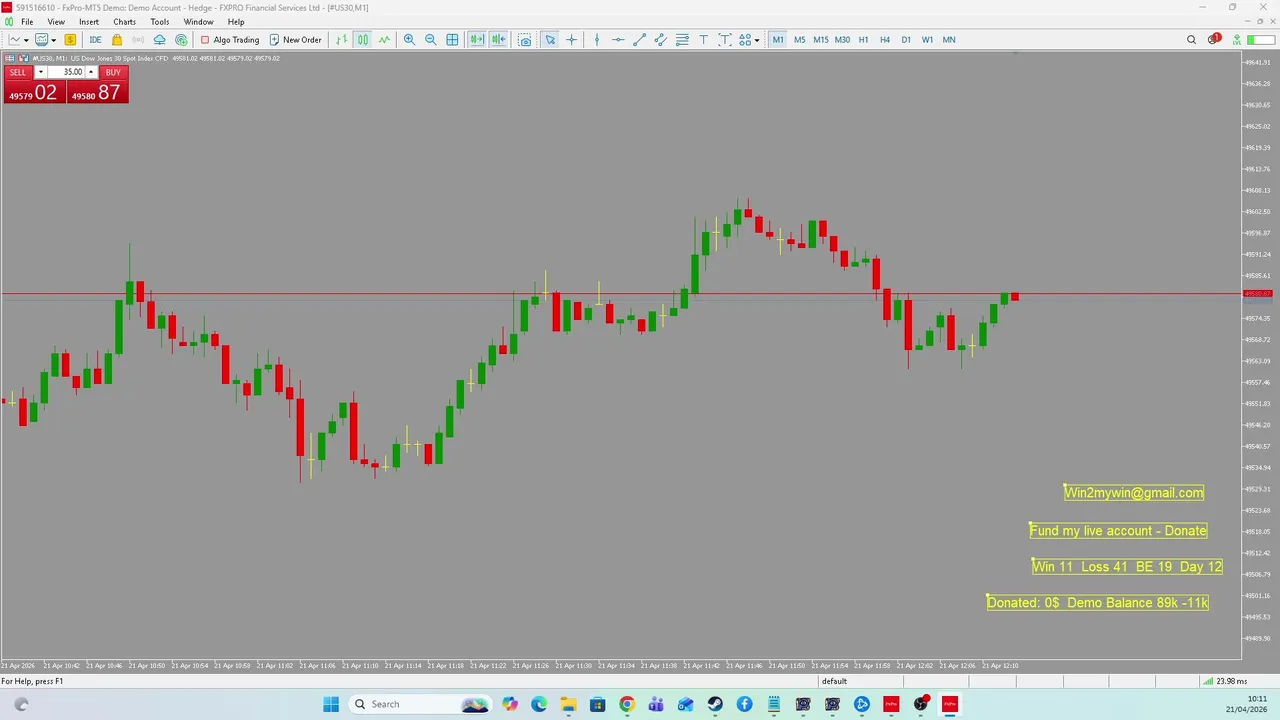This screenshot has width=1280, height=720.
Task: Open the Signals radio icon
Action: point(138,40)
